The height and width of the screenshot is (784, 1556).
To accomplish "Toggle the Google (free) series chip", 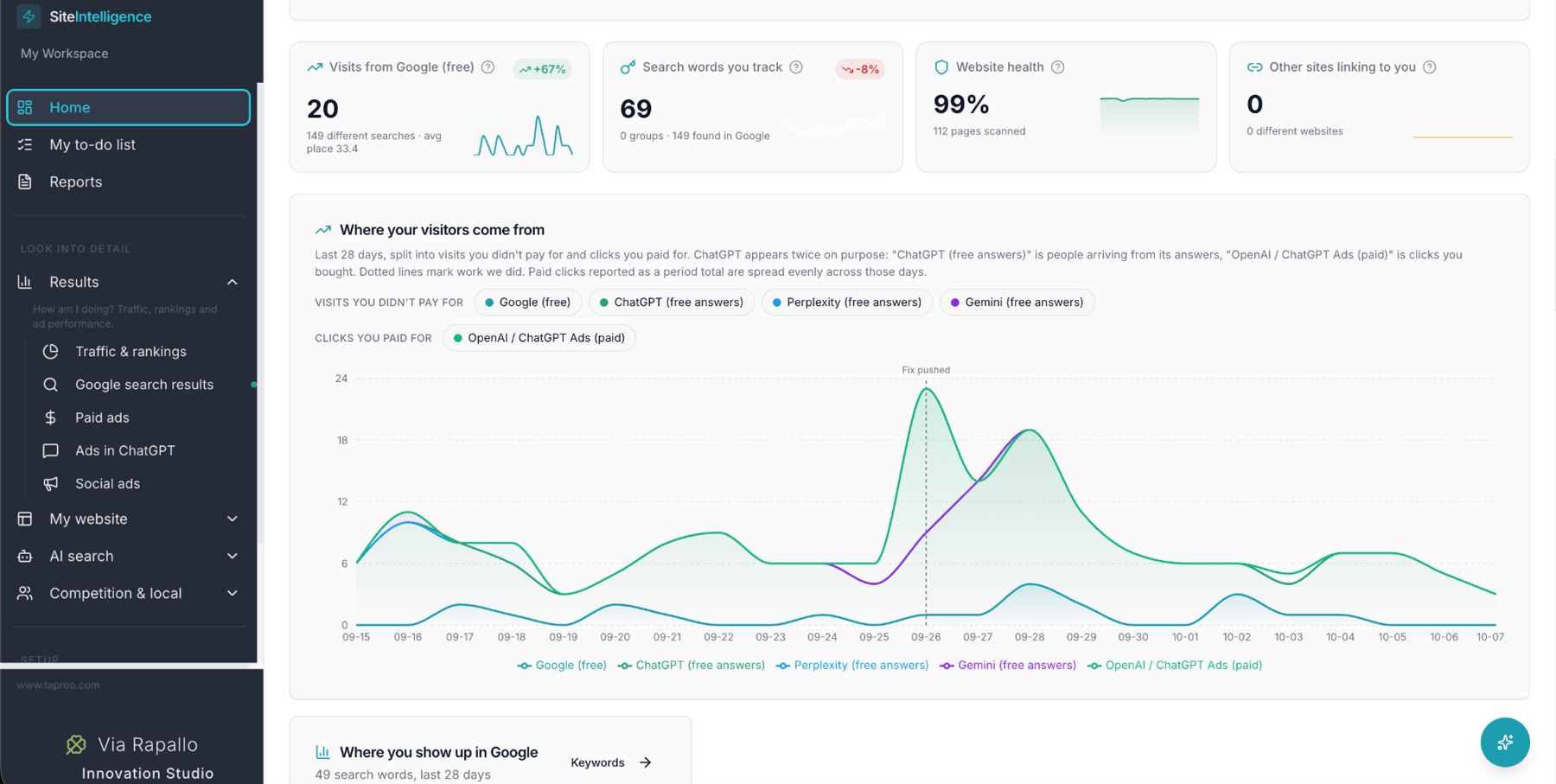I will 527,302.
